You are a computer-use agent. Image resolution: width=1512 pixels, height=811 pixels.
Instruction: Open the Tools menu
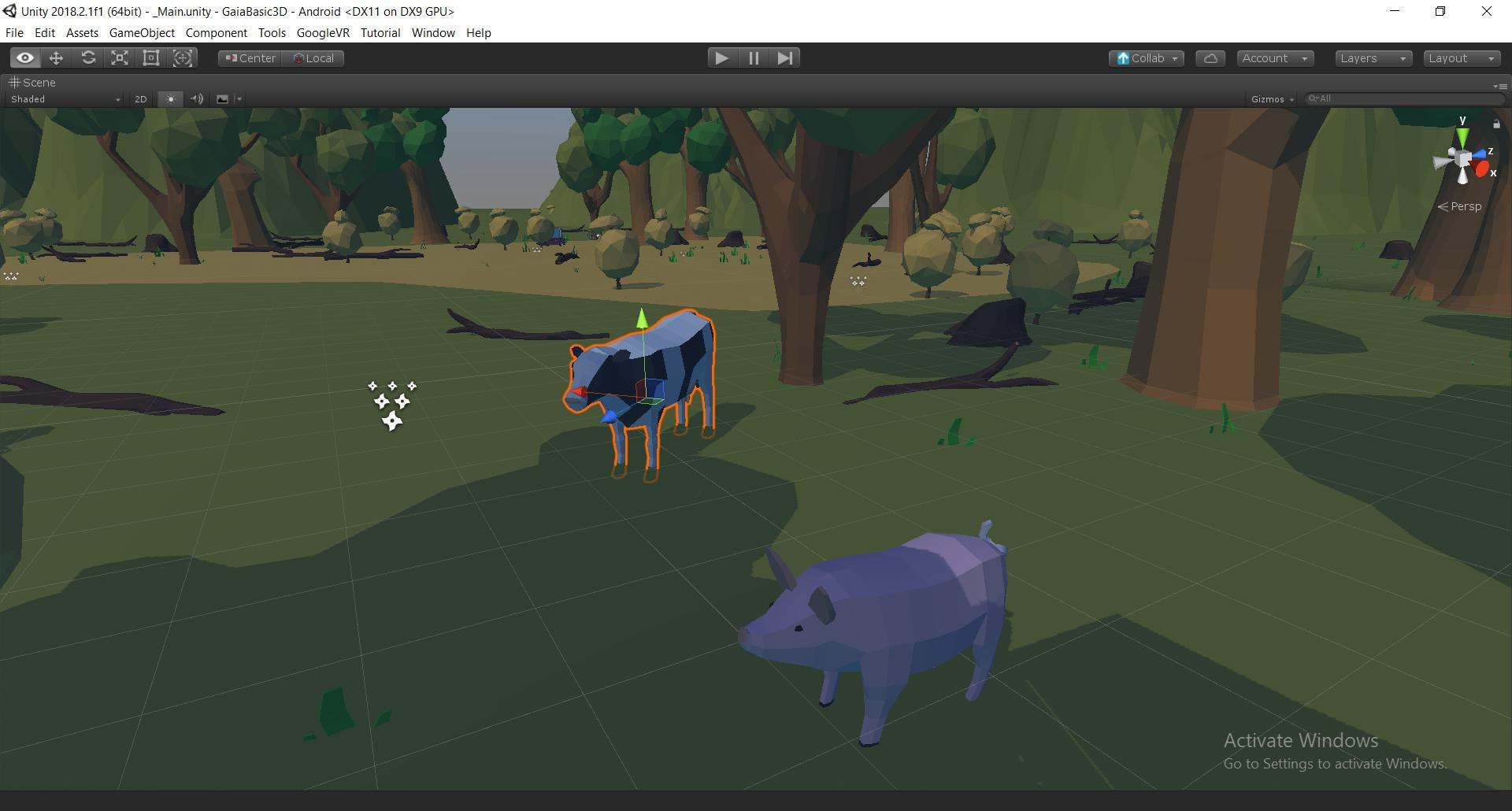272,33
